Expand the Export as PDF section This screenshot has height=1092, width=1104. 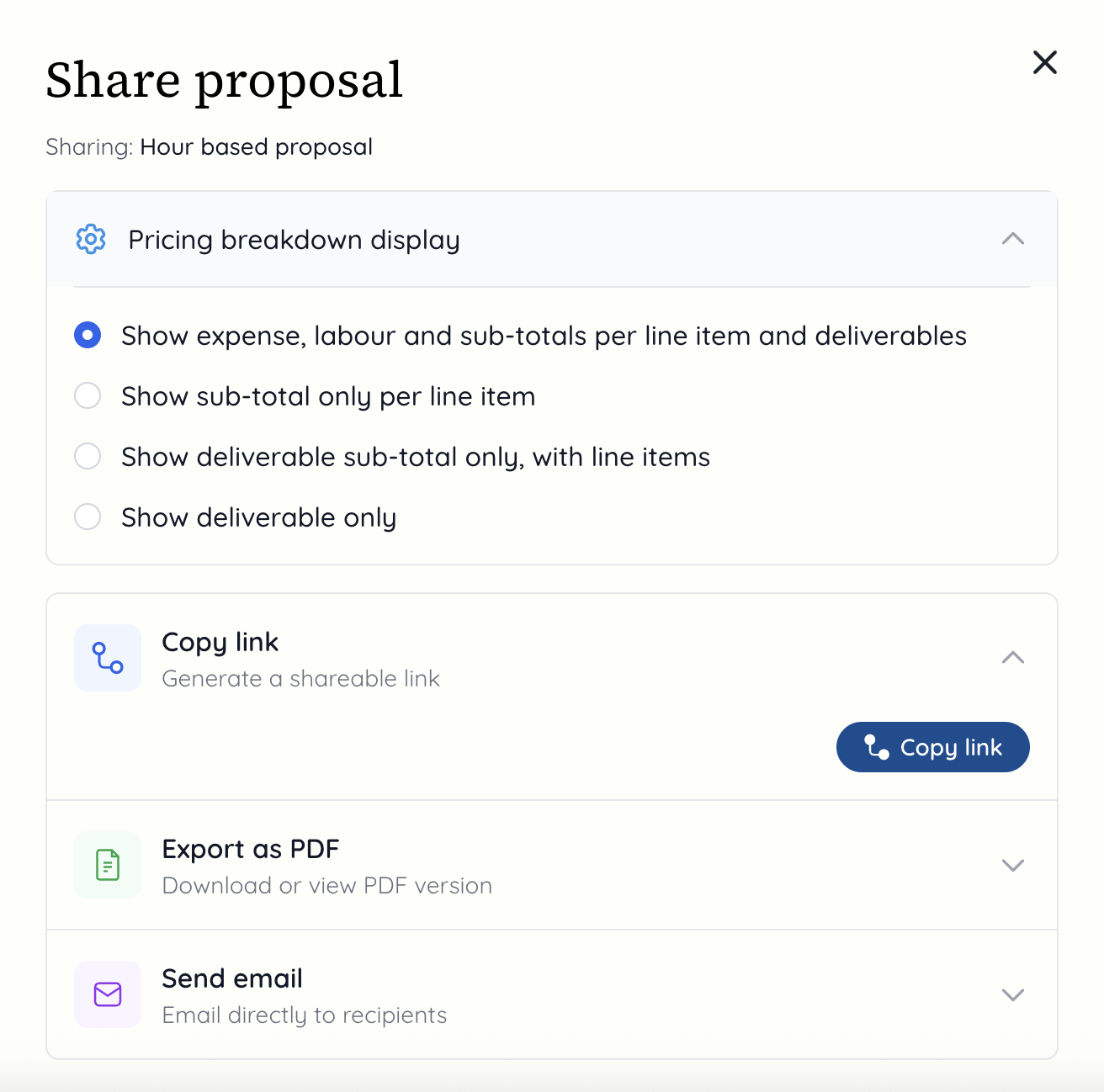point(1013,865)
